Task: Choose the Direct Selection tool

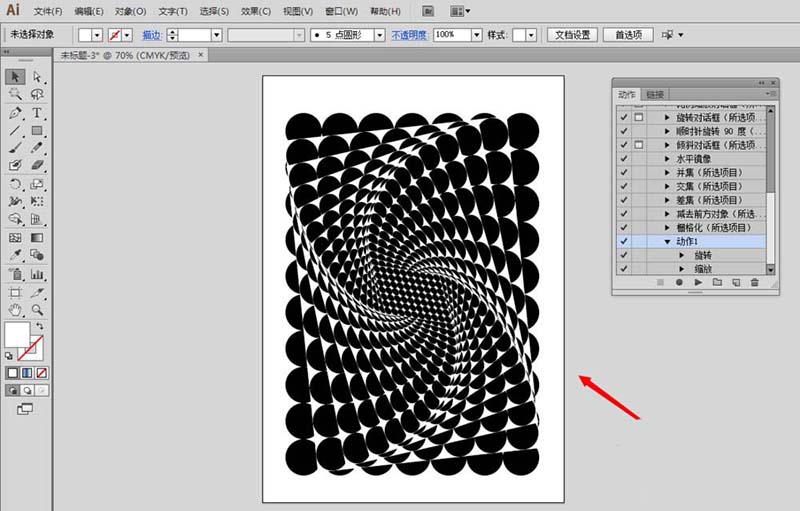Action: coord(37,76)
